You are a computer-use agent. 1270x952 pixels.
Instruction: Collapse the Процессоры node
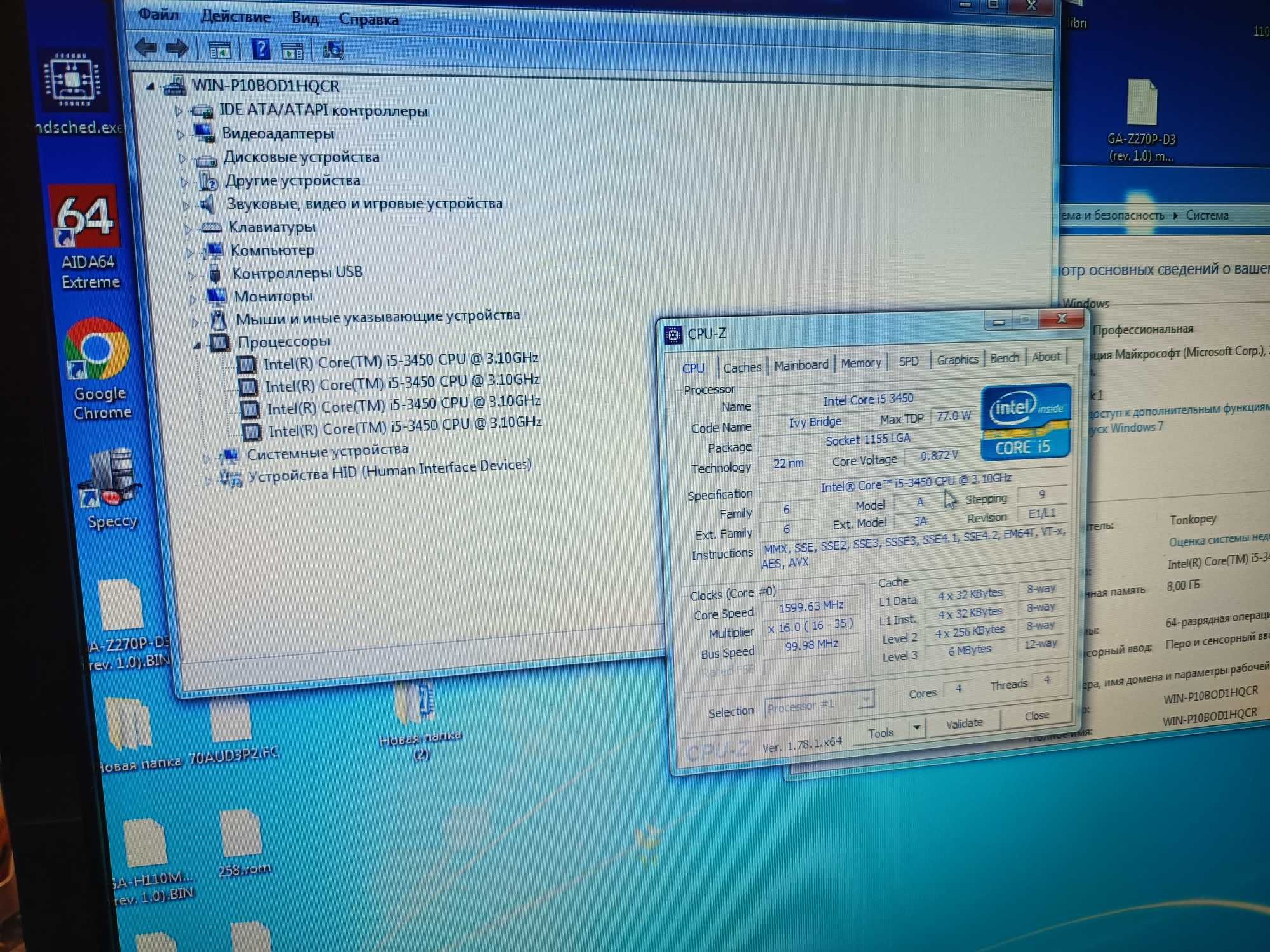(197, 345)
